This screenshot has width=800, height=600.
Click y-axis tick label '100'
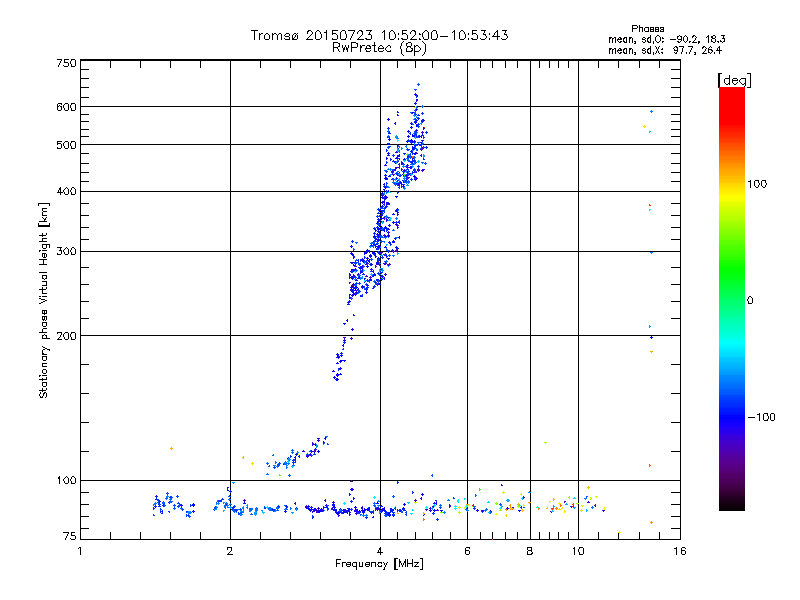point(66,481)
